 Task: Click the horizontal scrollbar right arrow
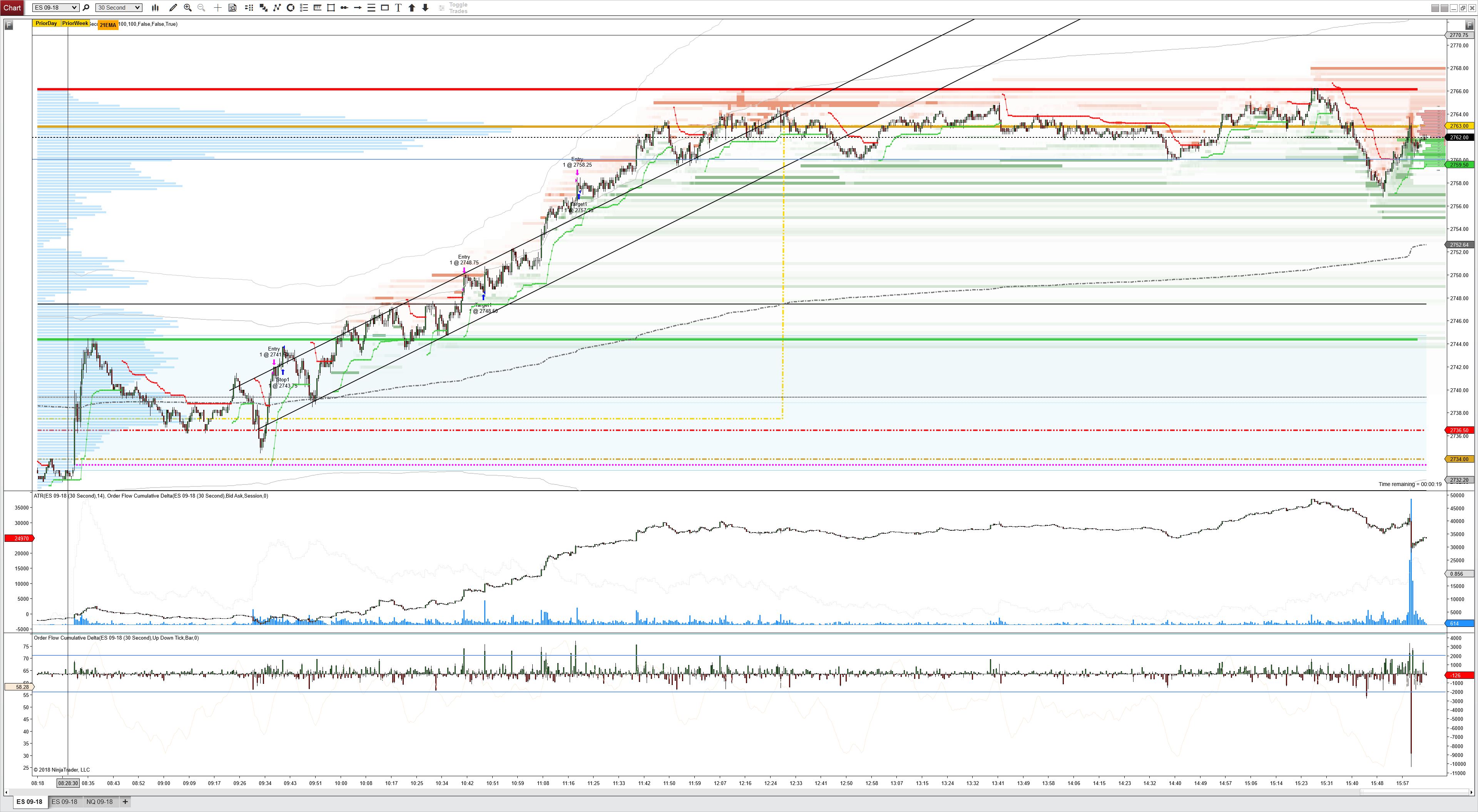click(1472, 792)
